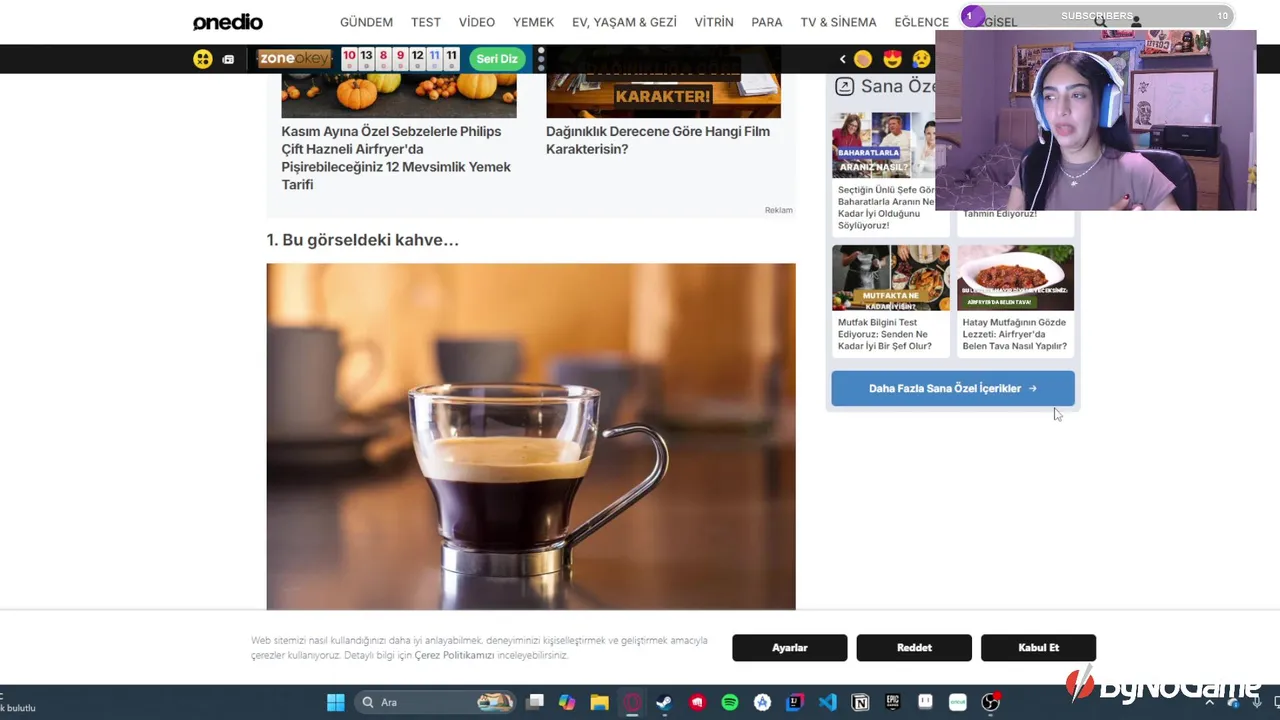Click the small game icon beside yellow emoji
The width and height of the screenshot is (1280, 720).
pos(228,59)
